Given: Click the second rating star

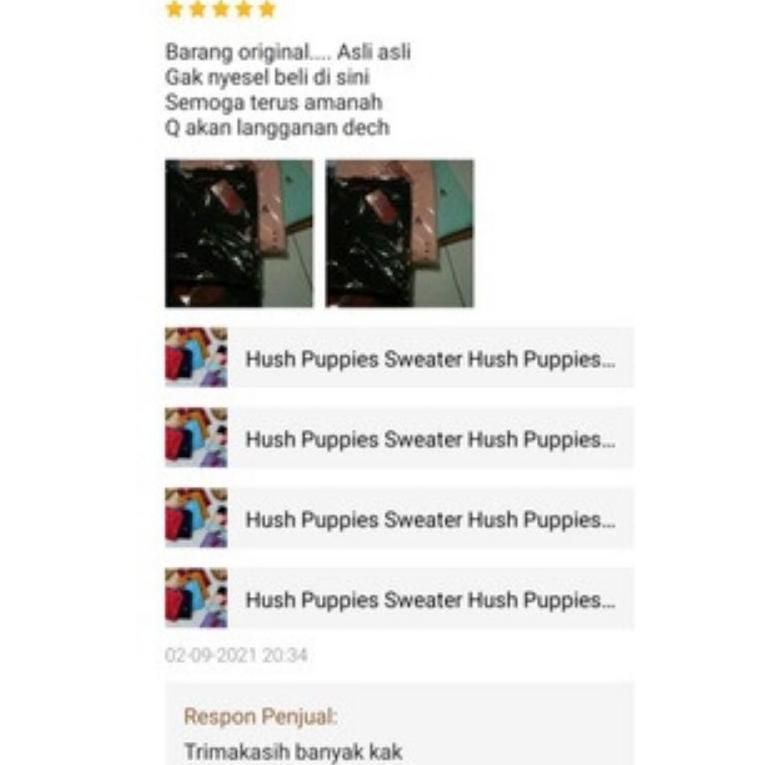Looking at the screenshot, I should (198, 9).
